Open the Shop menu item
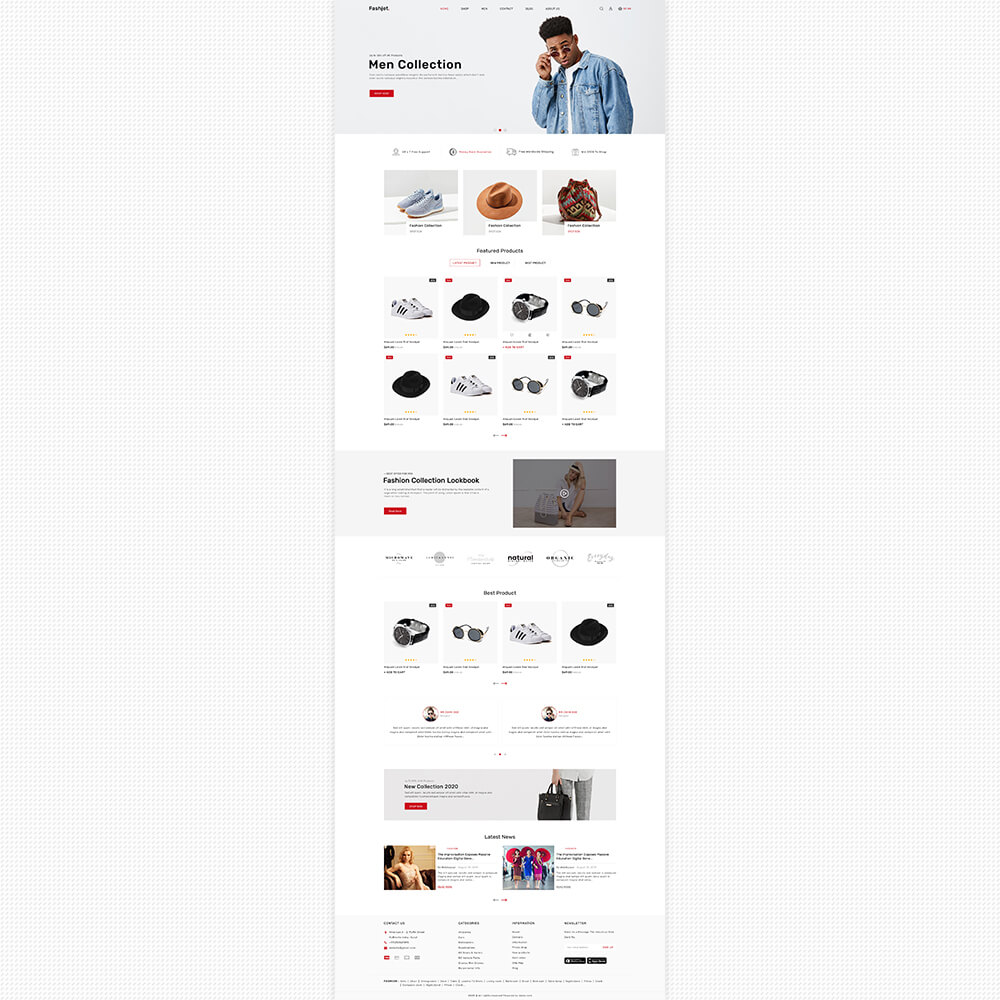Viewport: 1000px width, 1000px height. (x=465, y=9)
